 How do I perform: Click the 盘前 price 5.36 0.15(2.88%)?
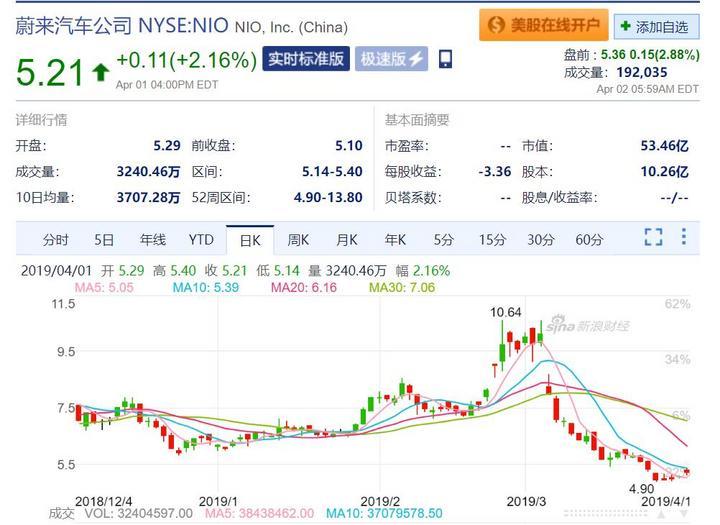(x=650, y=55)
